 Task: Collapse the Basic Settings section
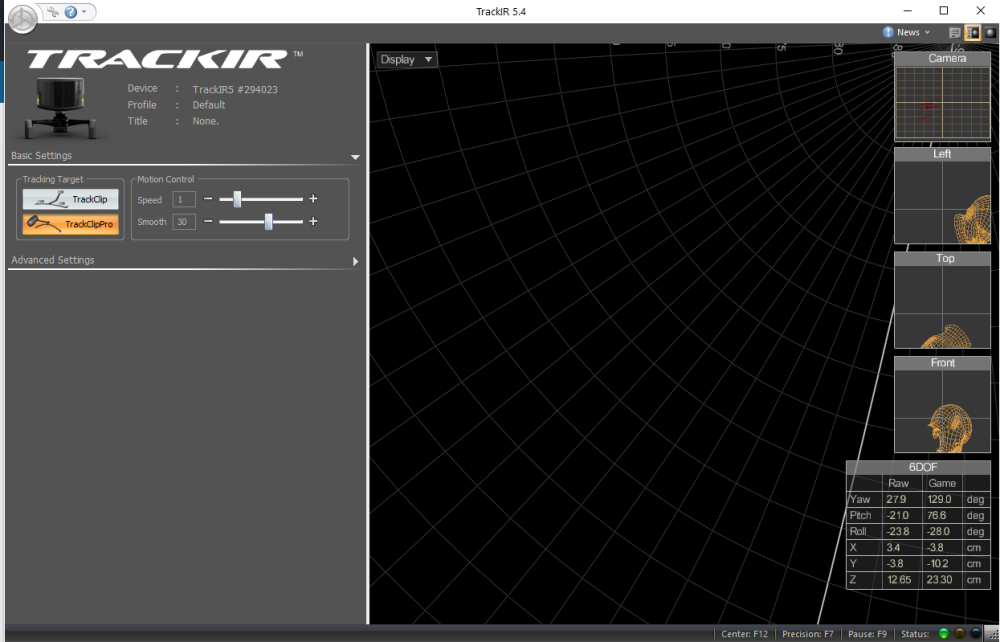click(355, 157)
